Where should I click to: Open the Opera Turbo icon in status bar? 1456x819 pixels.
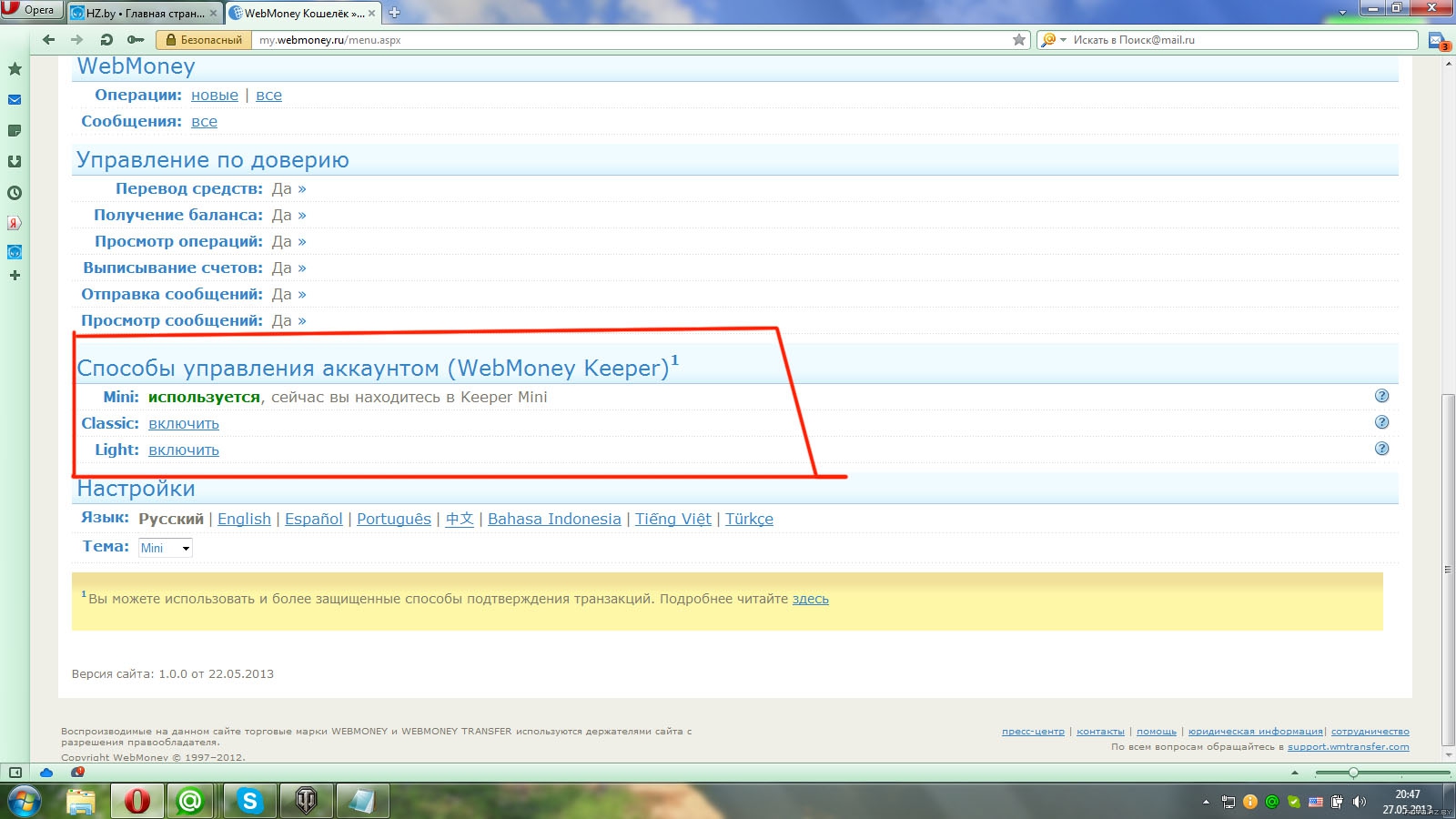[x=78, y=773]
